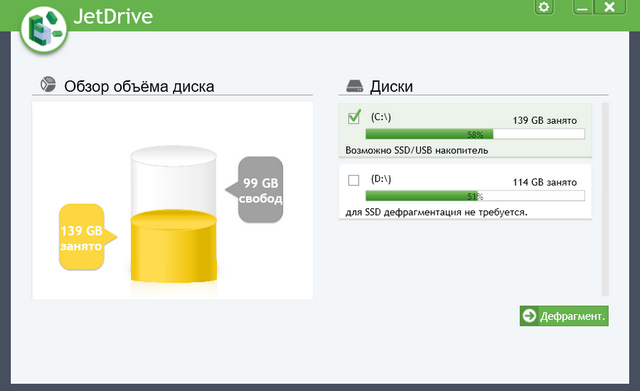The width and height of the screenshot is (640, 391).
Task: Click the D:\ 51% usage bar
Action: coord(475,196)
